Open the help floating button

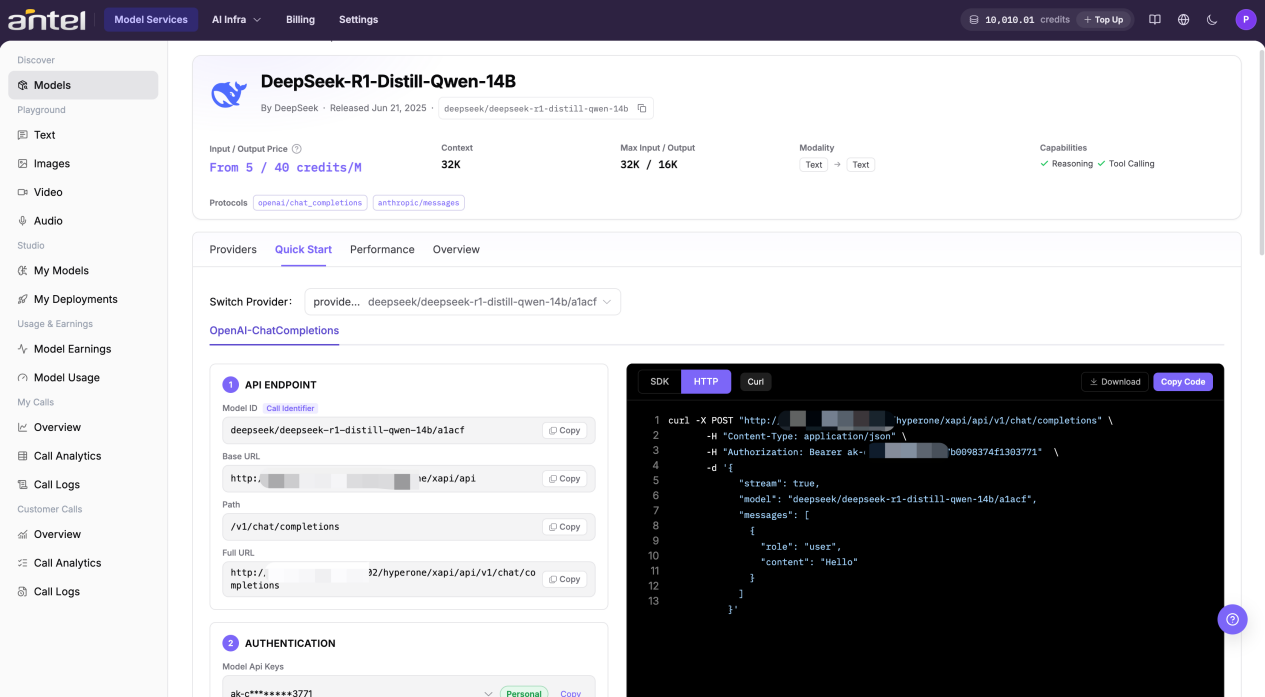[1232, 619]
